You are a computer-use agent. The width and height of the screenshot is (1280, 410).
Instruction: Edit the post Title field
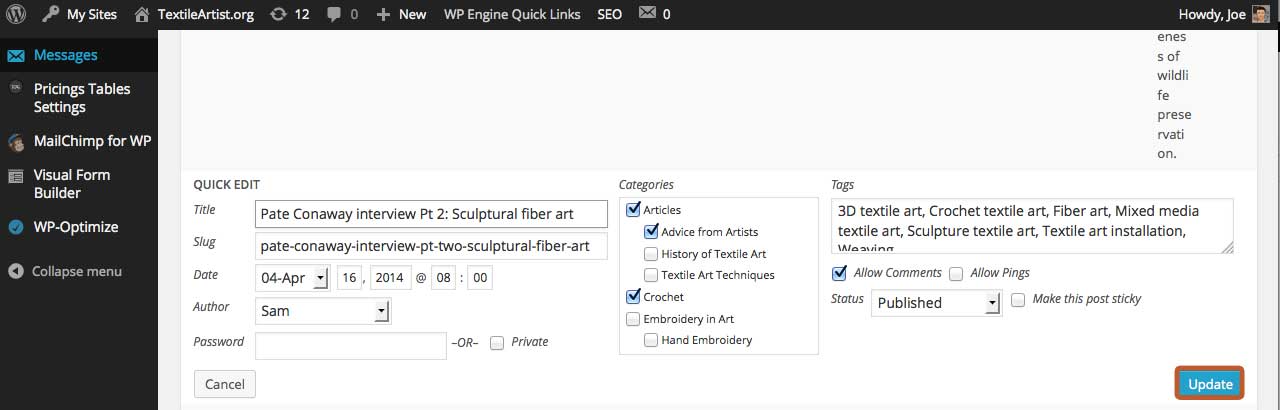pos(431,214)
